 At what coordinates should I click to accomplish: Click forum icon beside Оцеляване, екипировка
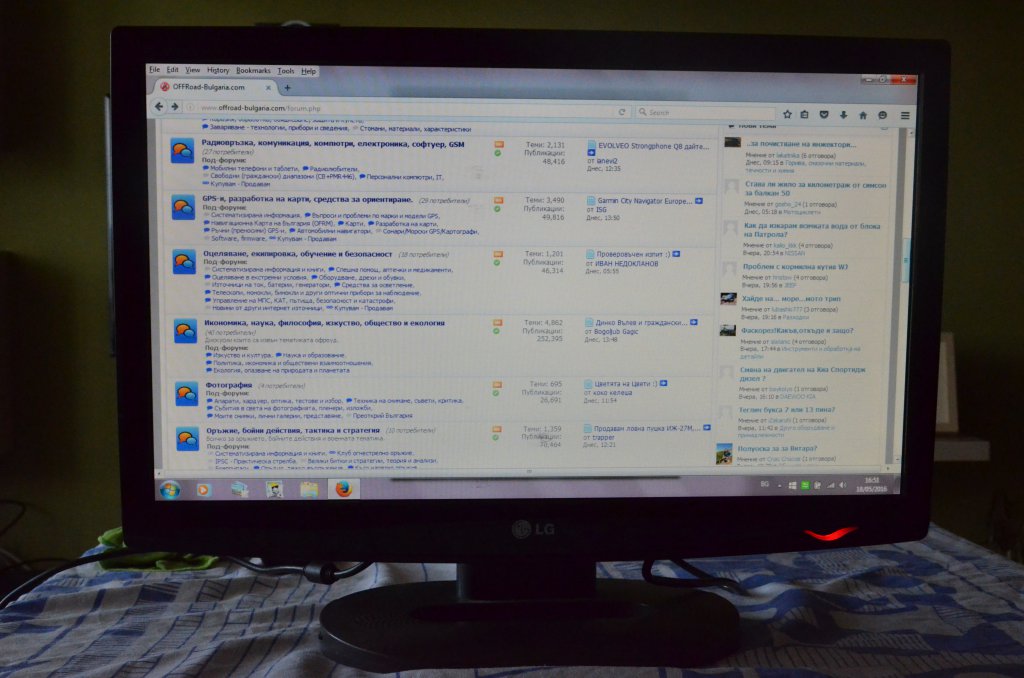[x=184, y=261]
